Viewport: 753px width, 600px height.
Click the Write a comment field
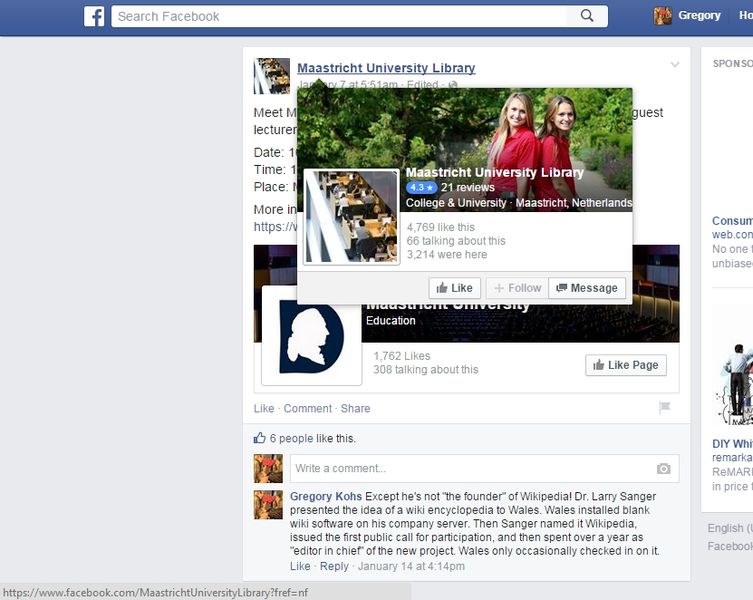coord(470,468)
